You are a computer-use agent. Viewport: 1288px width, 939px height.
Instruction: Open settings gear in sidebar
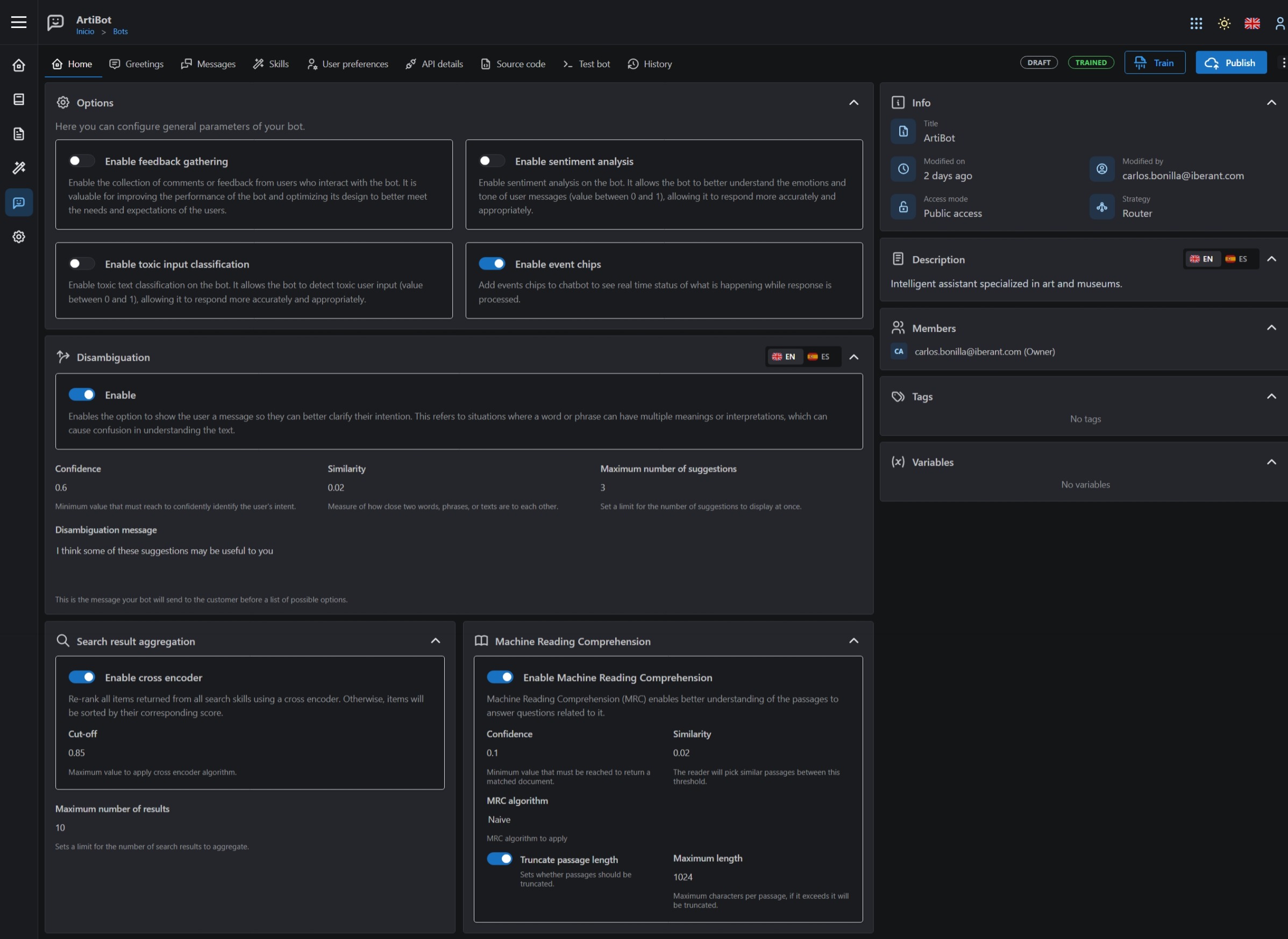pyautogui.click(x=19, y=237)
